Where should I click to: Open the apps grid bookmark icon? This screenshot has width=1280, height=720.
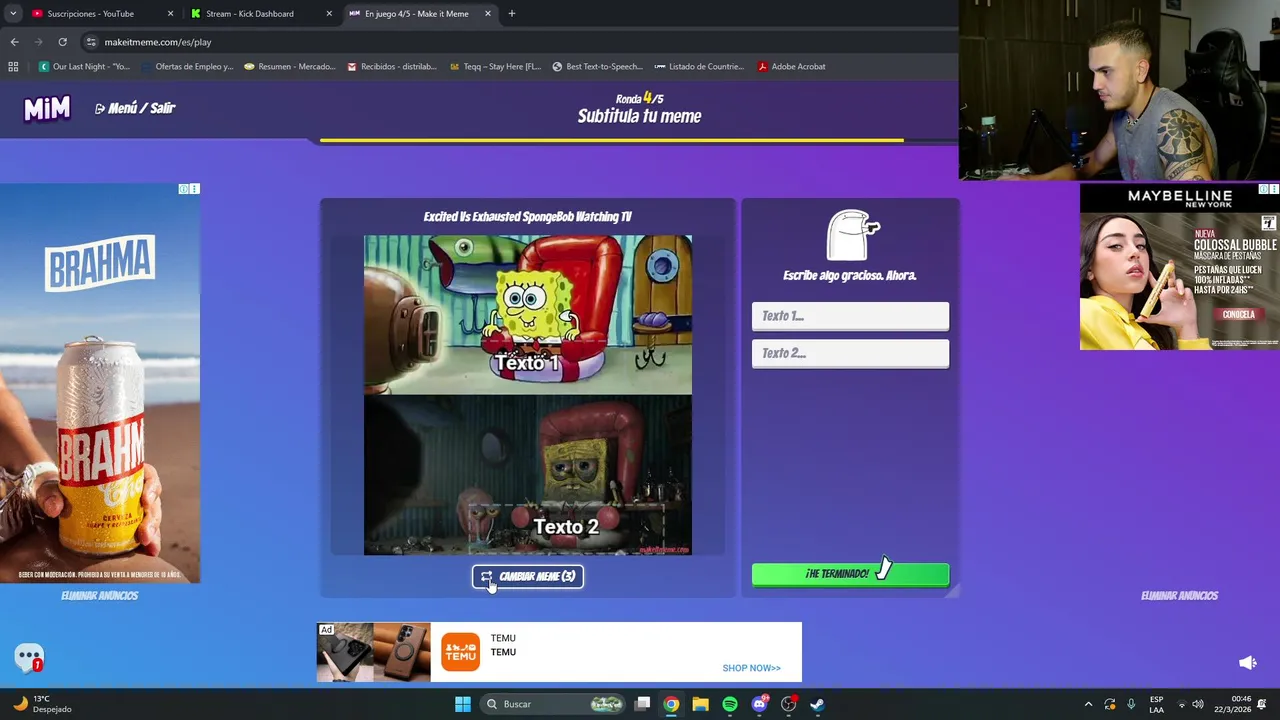[x=13, y=67]
